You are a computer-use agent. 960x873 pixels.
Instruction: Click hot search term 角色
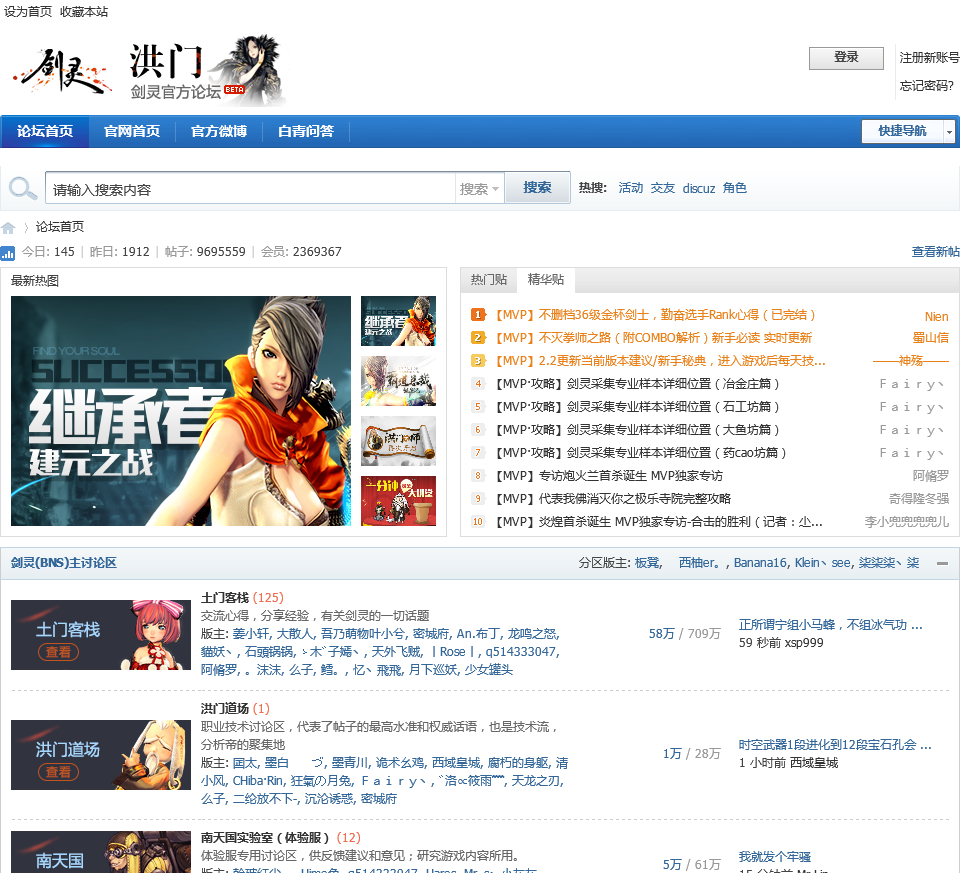[735, 188]
